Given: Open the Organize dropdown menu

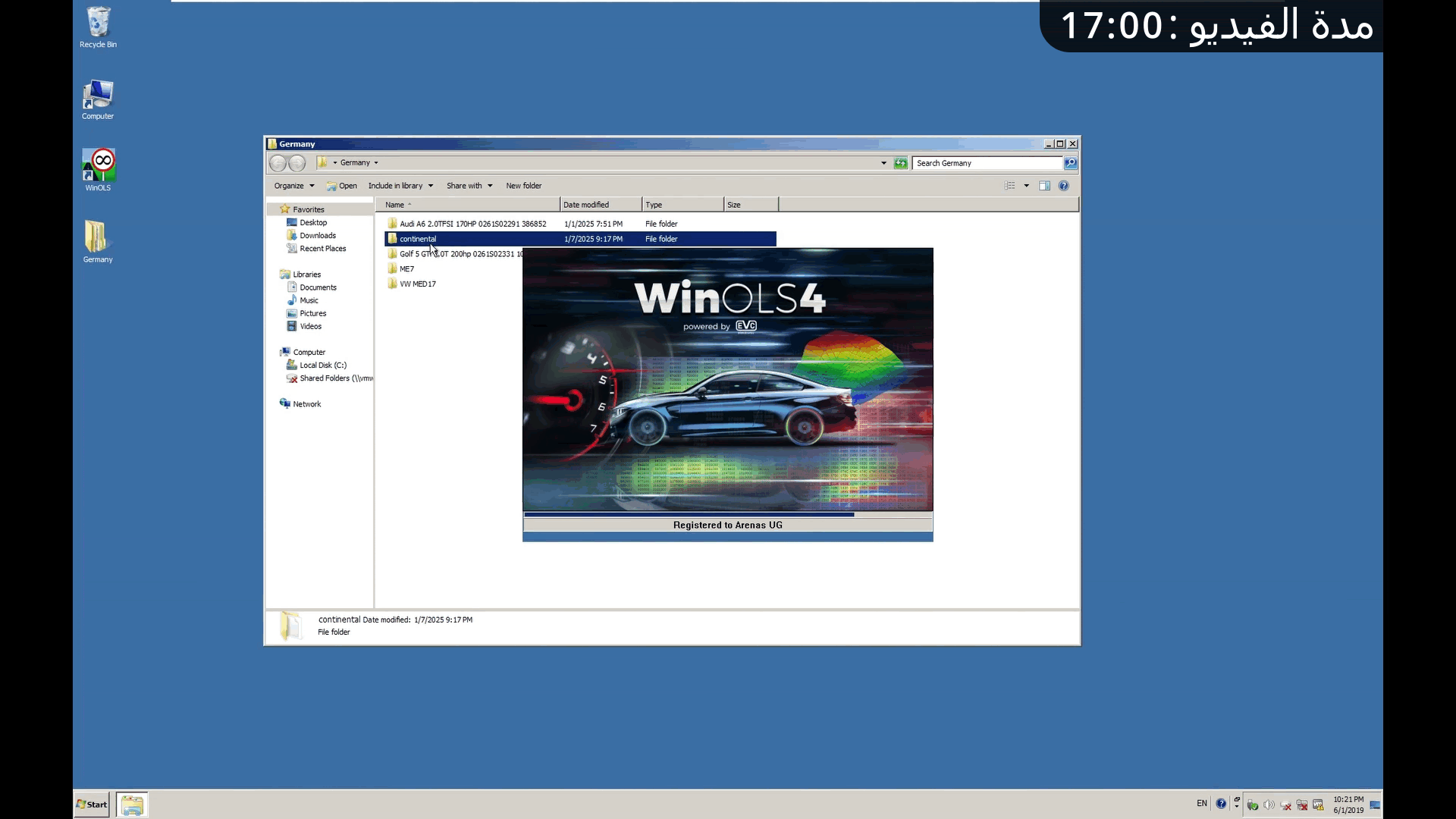Looking at the screenshot, I should coord(293,186).
